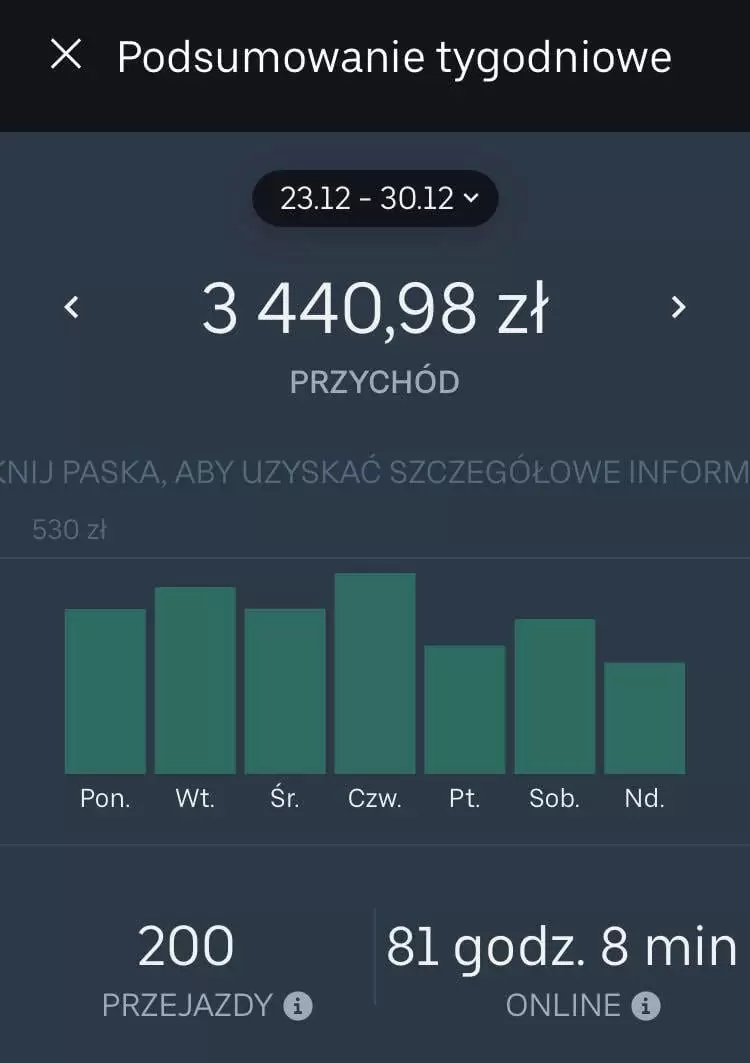Tap the 200 rides count
The width and height of the screenshot is (750, 1063).
coord(186,947)
